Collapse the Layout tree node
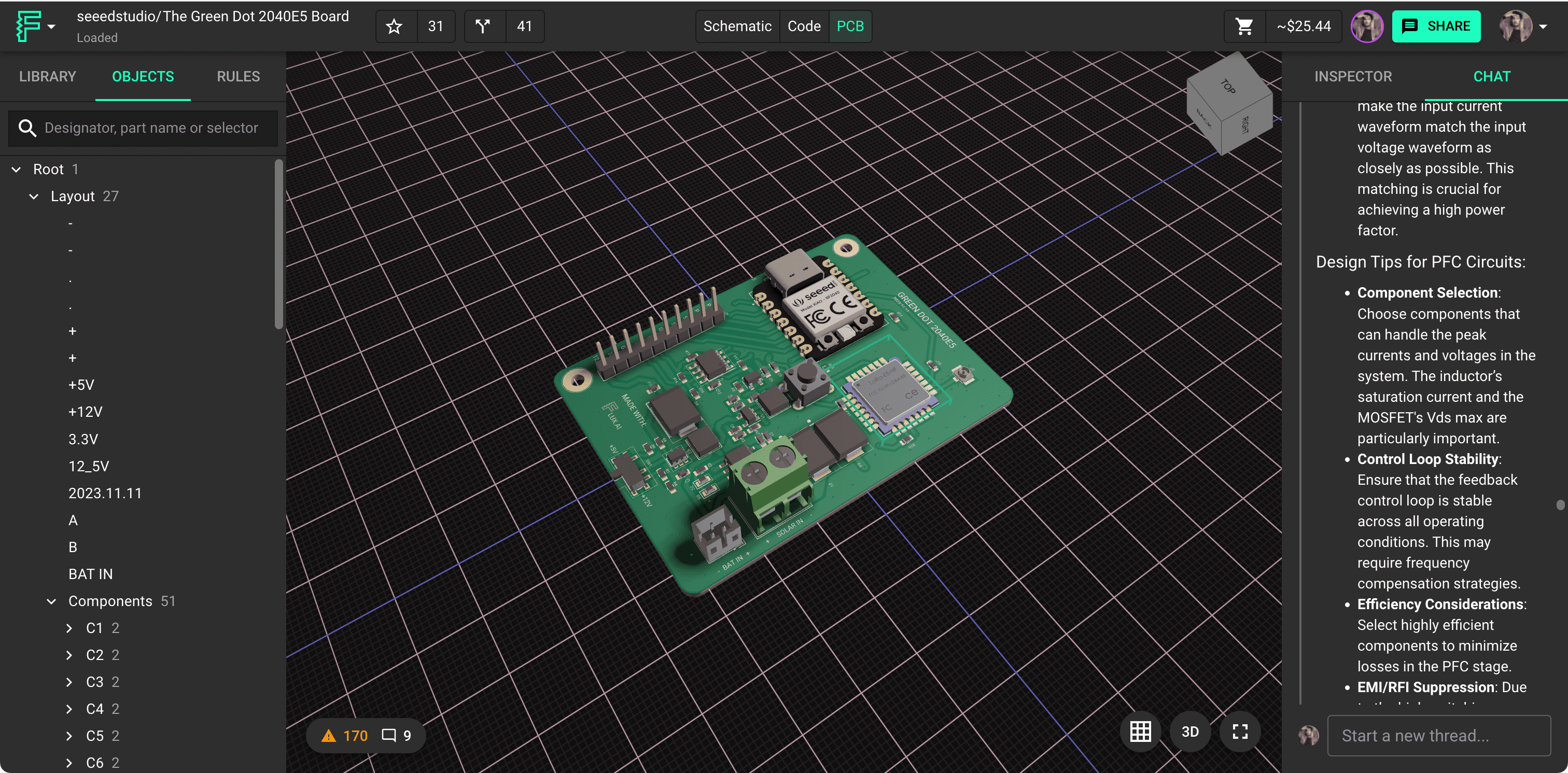 tap(34, 196)
